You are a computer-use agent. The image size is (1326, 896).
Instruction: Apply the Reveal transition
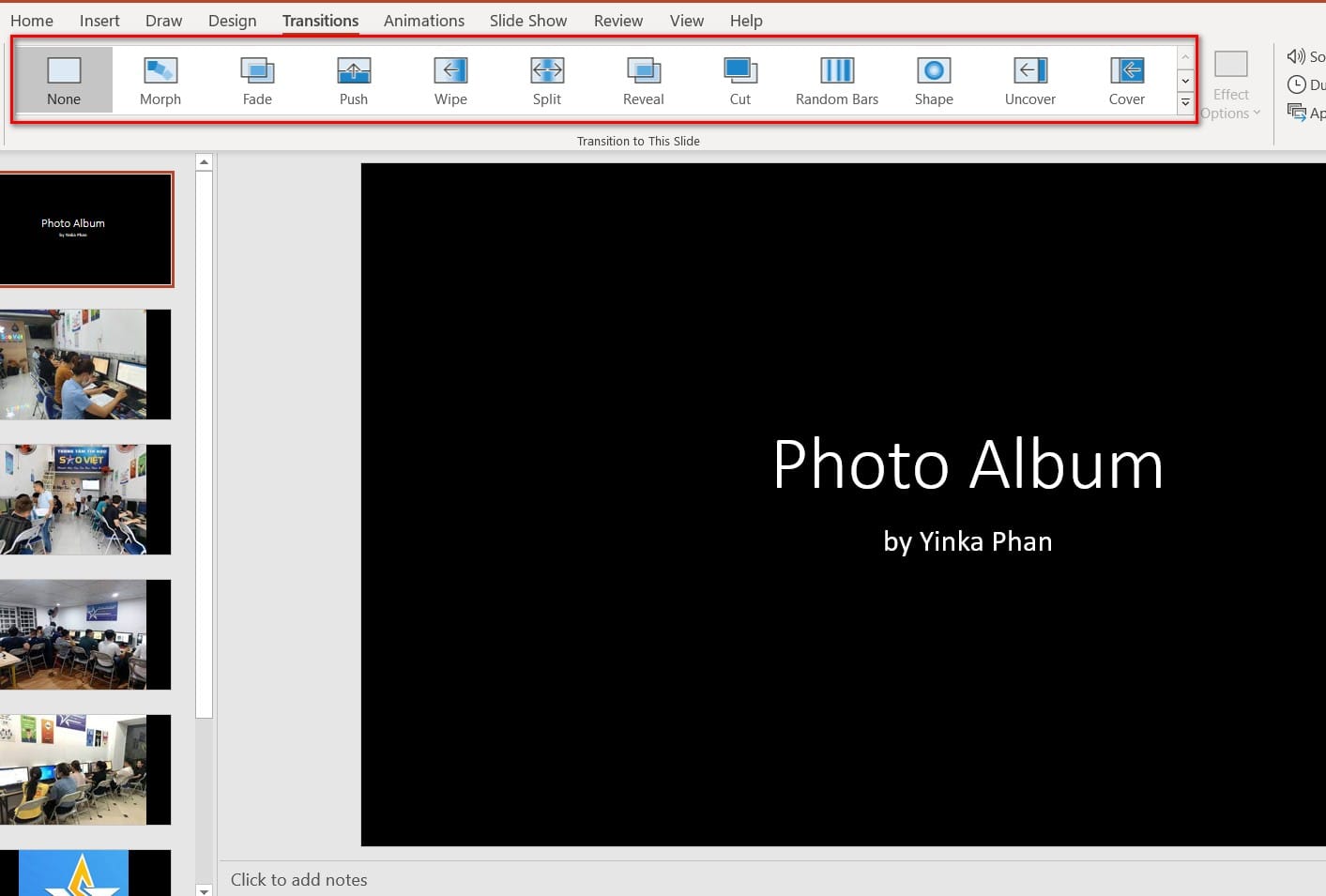point(644,81)
